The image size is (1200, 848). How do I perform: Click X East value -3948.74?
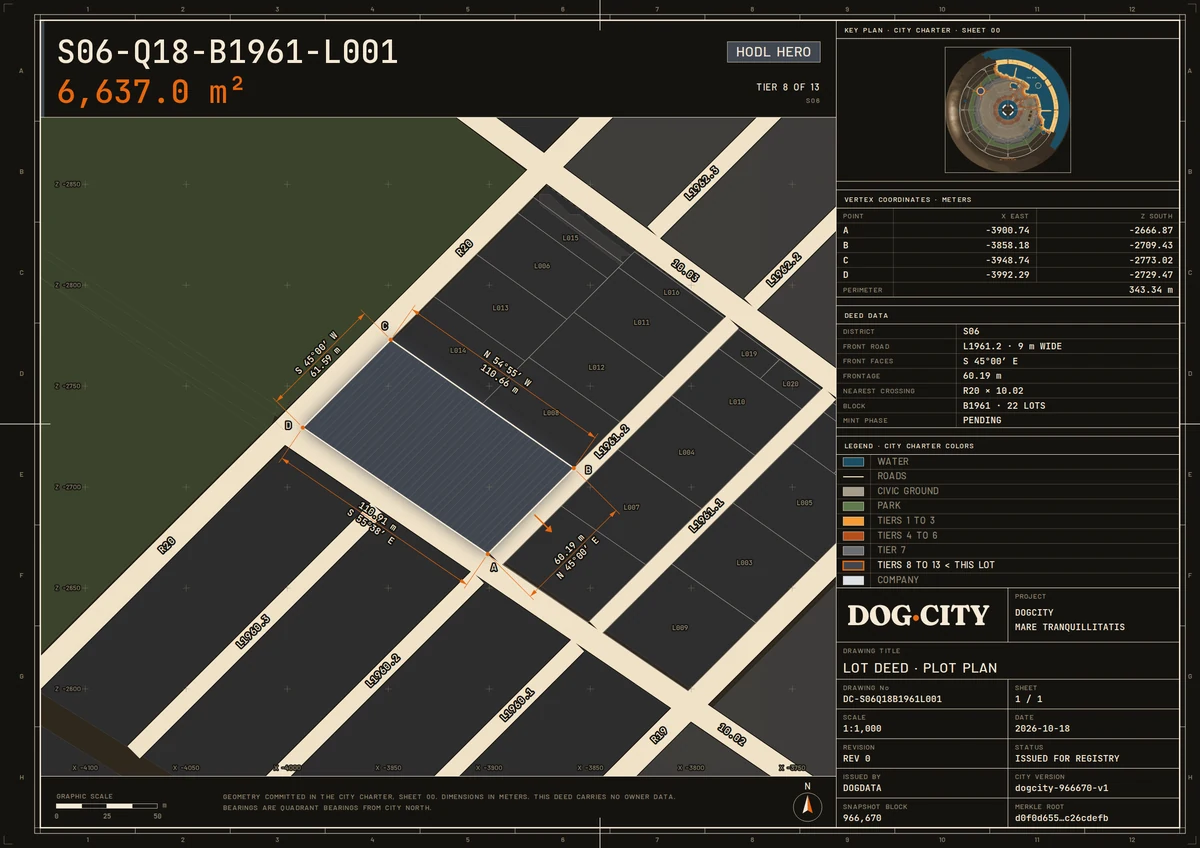click(x=1007, y=260)
